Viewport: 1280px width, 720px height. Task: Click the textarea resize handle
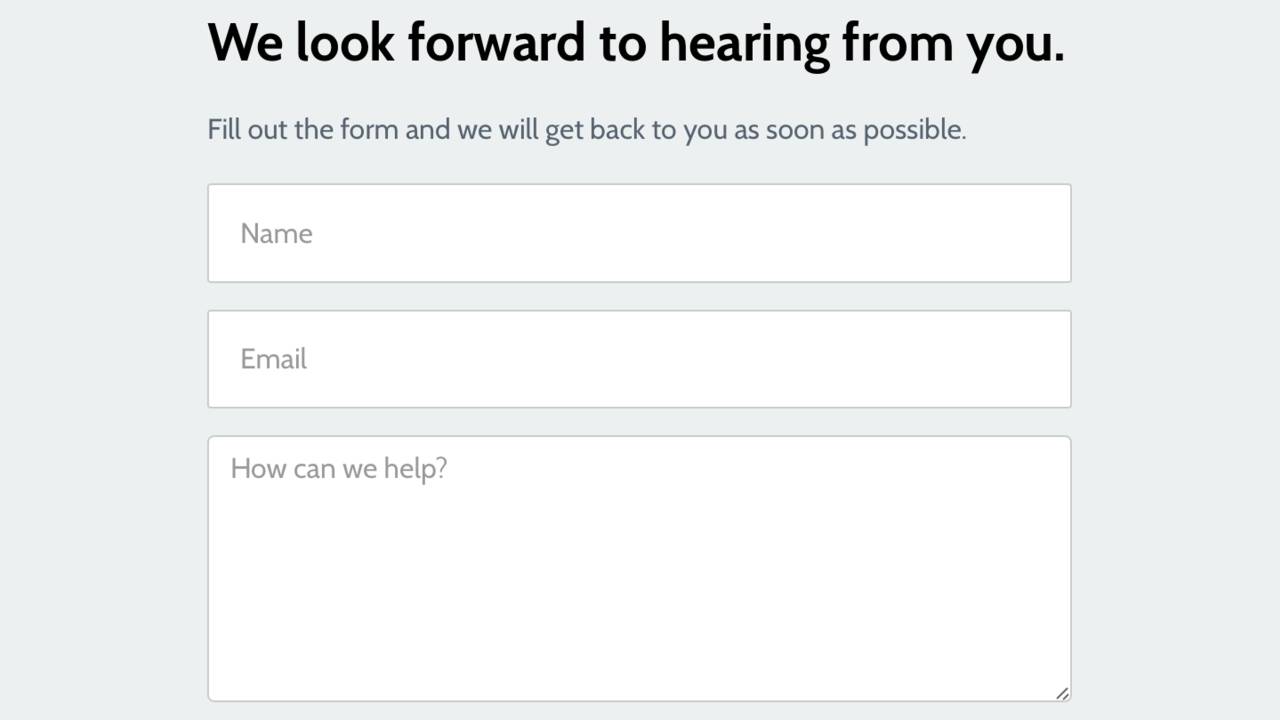coord(1062,693)
